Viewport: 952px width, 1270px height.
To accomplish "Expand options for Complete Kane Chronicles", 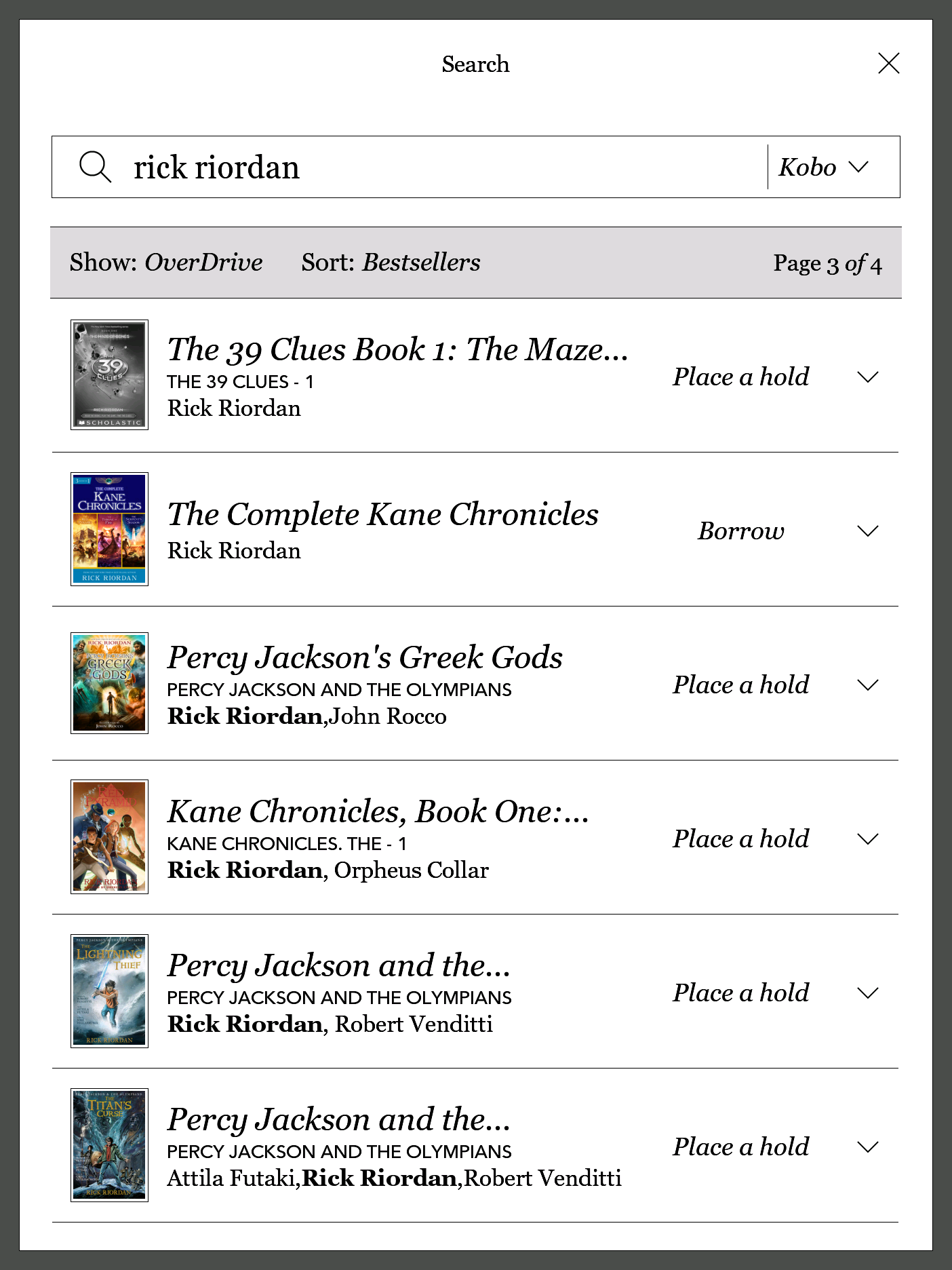I will coord(867,531).
